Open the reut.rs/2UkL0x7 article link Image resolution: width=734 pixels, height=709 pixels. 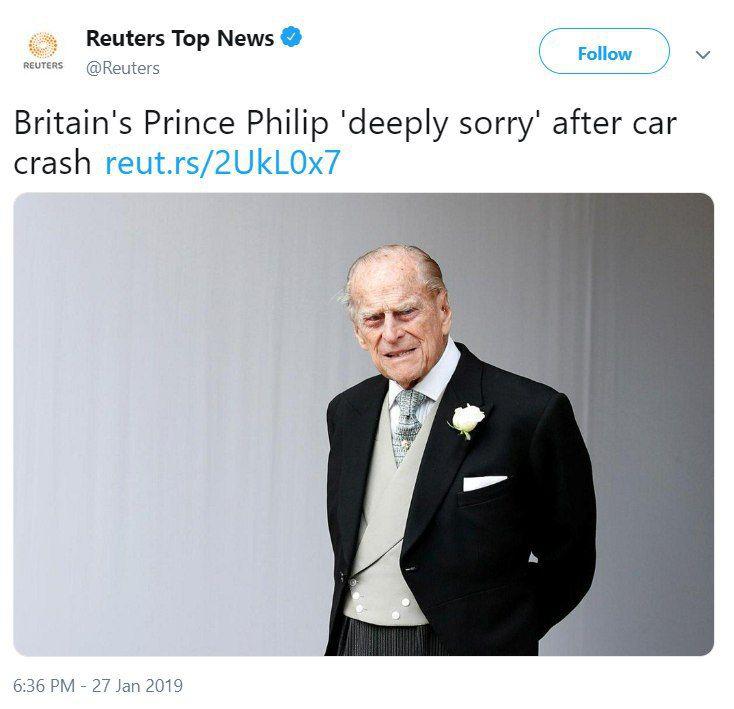pyautogui.click(x=222, y=163)
